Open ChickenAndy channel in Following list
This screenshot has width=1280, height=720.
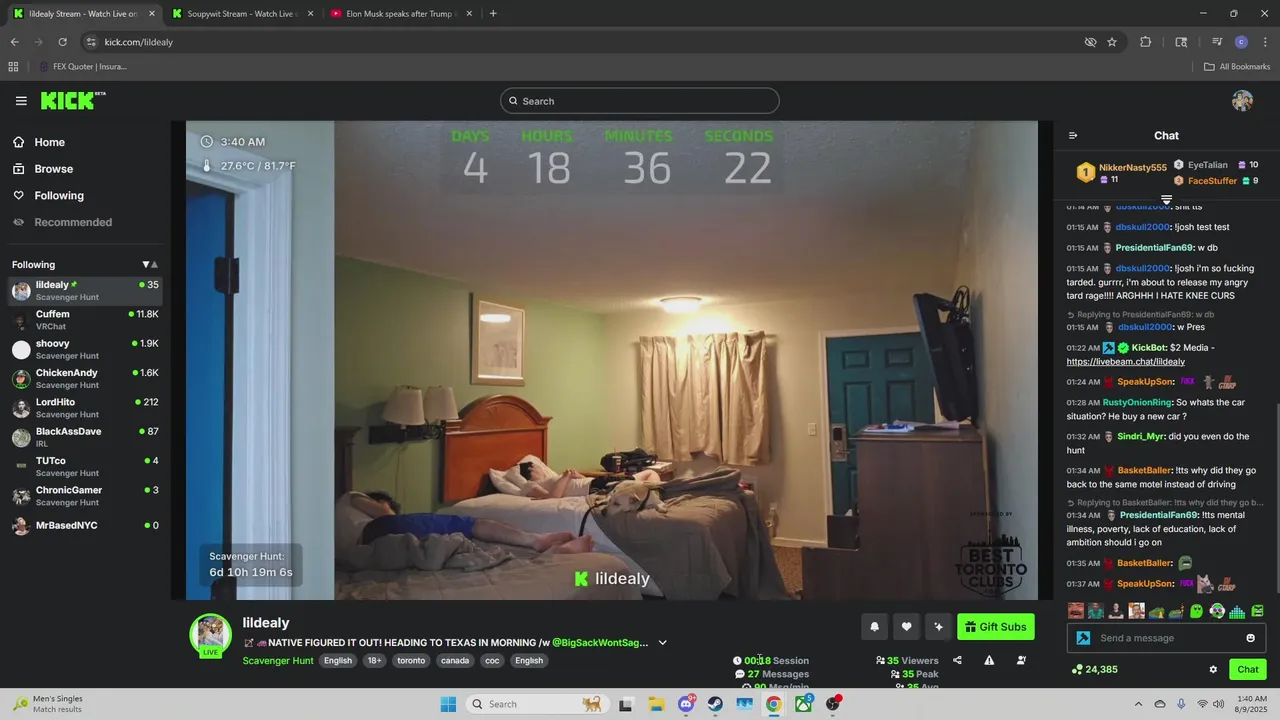point(85,379)
